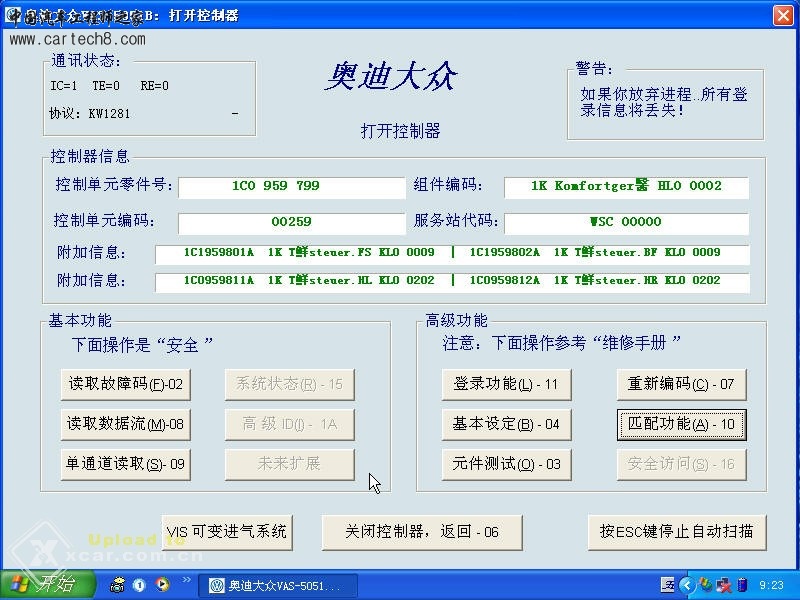800x600 pixels.
Task: Expand hidden tray icons arrow
Action: [687, 585]
